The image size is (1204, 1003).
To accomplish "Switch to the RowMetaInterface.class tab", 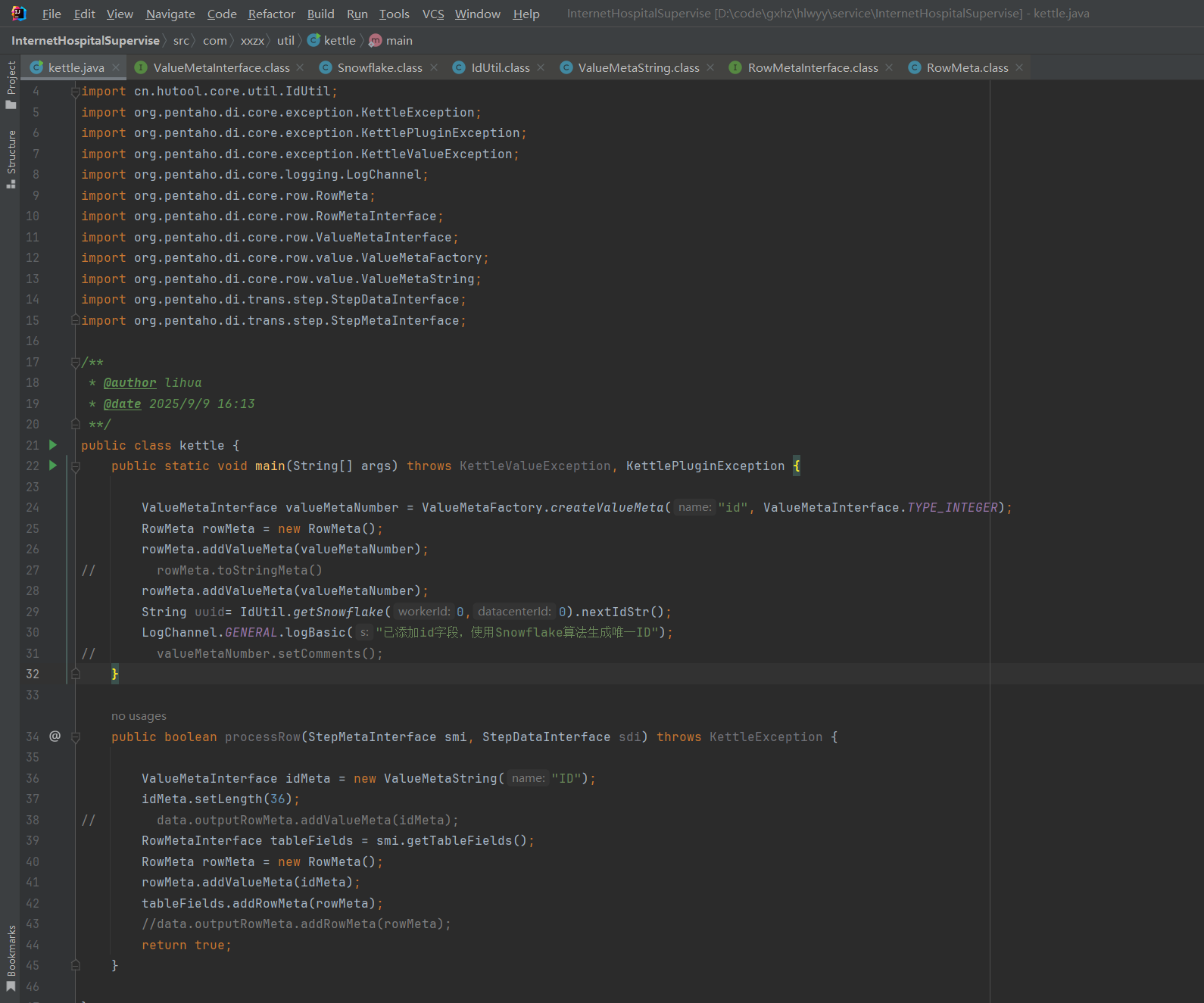I will pos(813,67).
